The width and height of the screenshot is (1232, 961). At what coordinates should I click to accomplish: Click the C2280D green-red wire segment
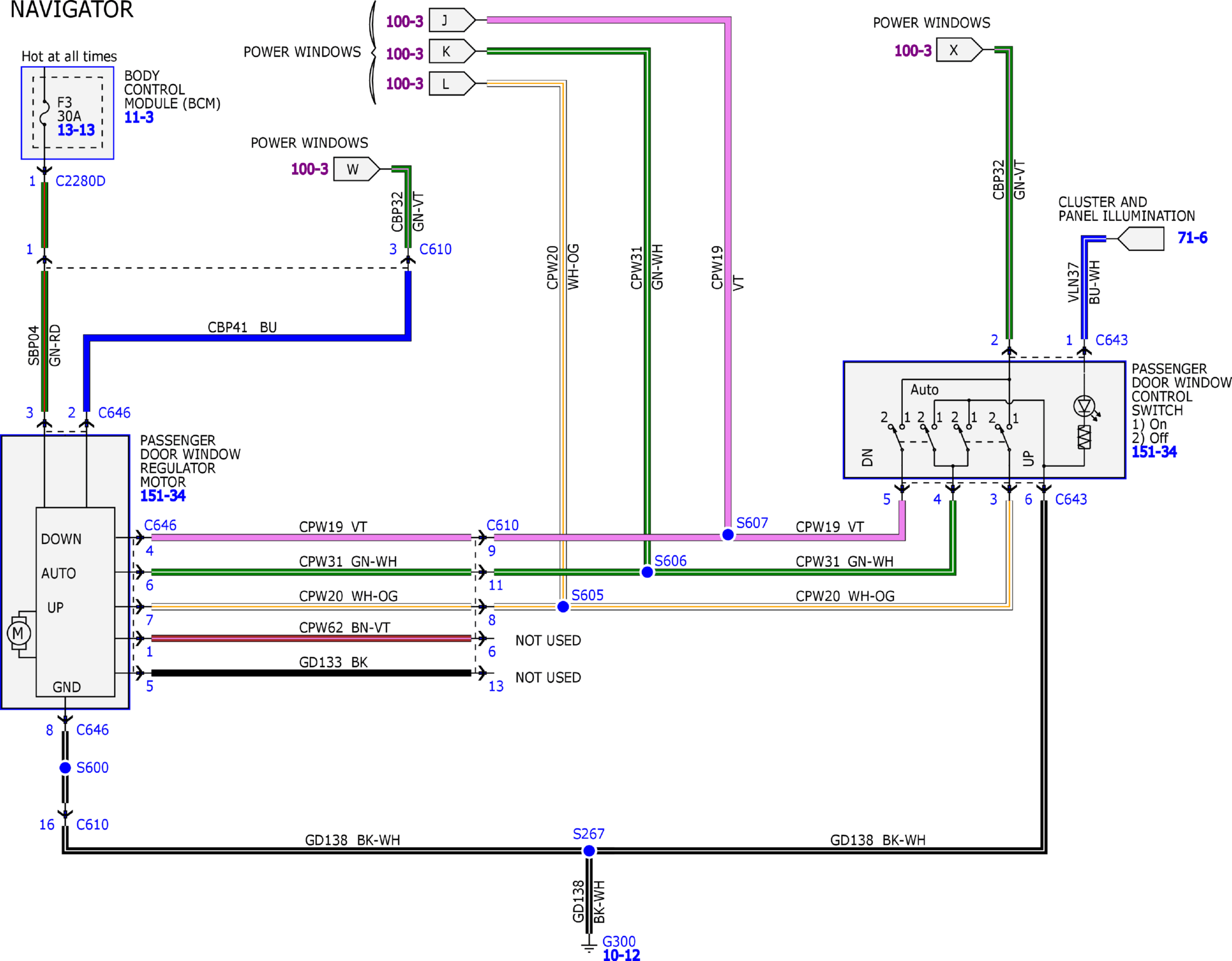45,215
